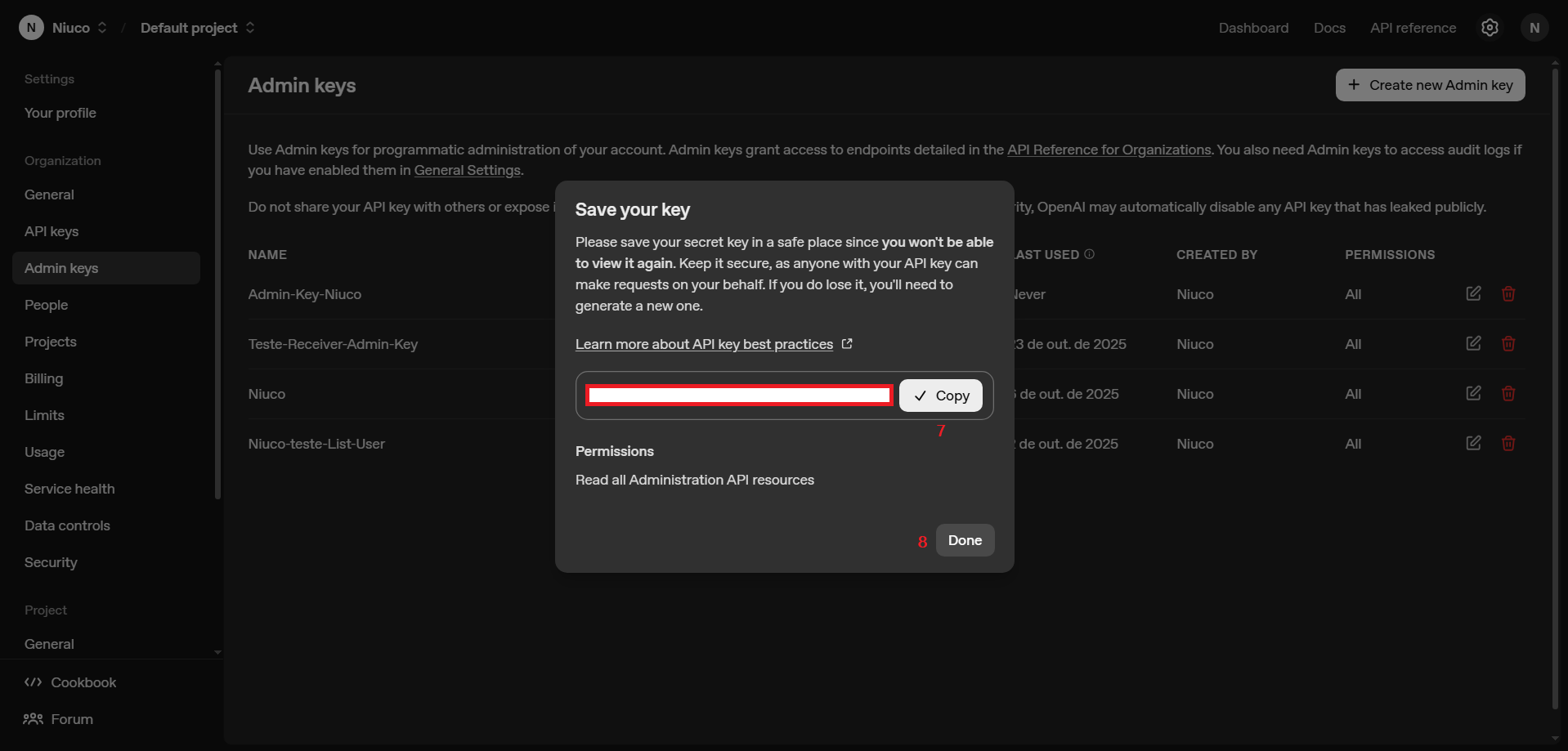Click the PERMISSIONS column header

pos(1390,254)
